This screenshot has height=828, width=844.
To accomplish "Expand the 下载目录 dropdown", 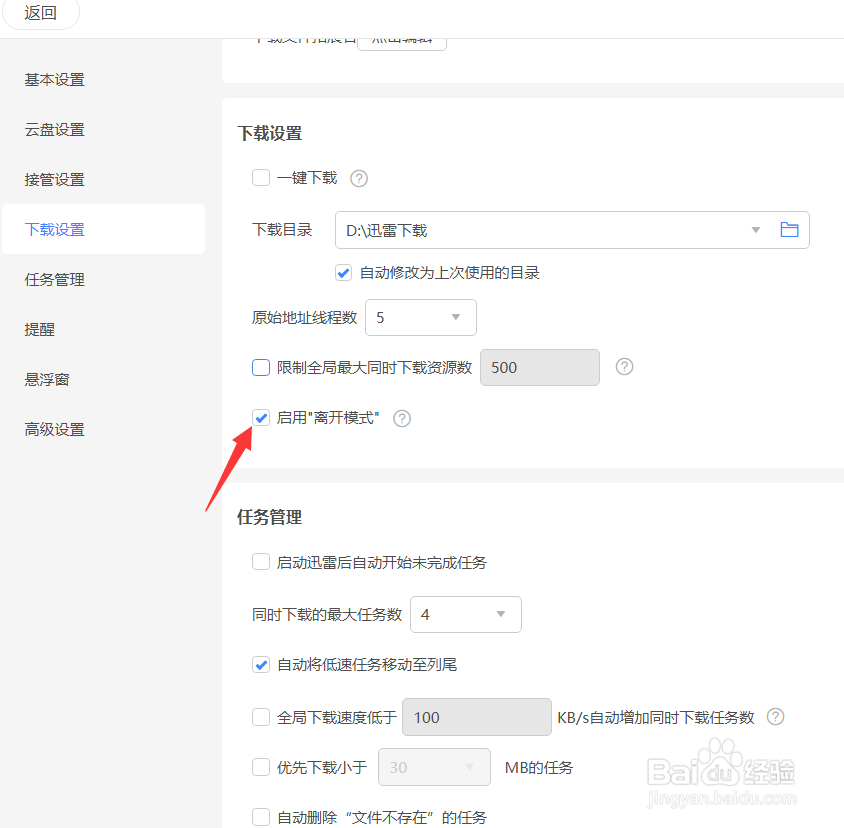I will [755, 229].
